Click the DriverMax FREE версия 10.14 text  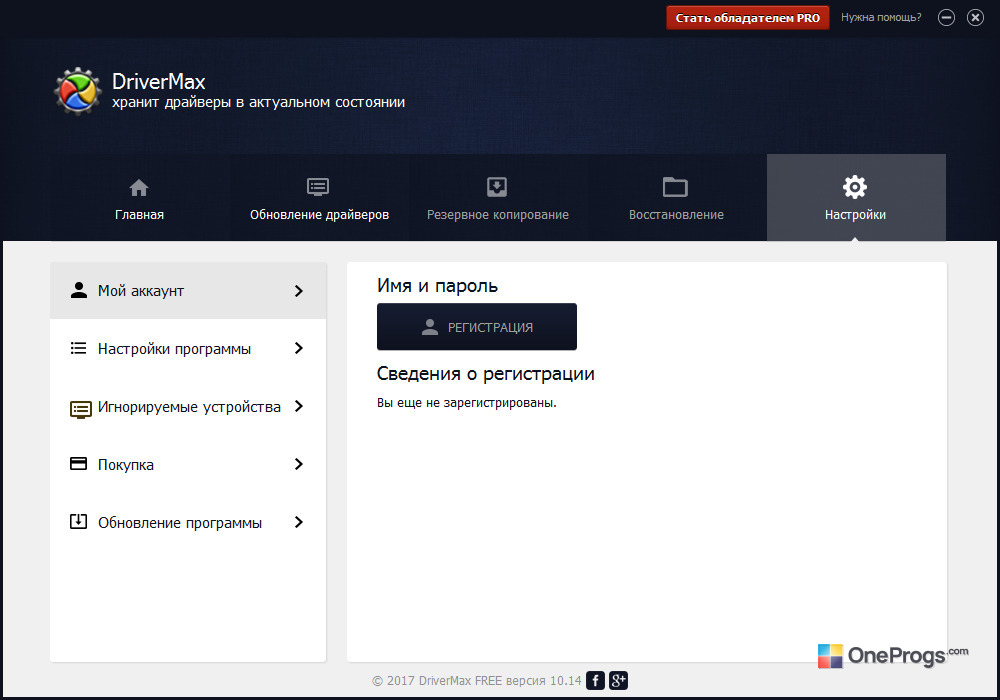point(500,680)
